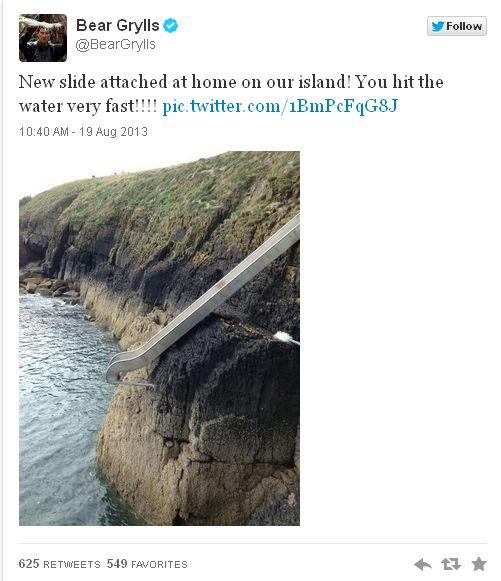
Task: Click the Twitter bird icon in Follow
Action: 438,26
